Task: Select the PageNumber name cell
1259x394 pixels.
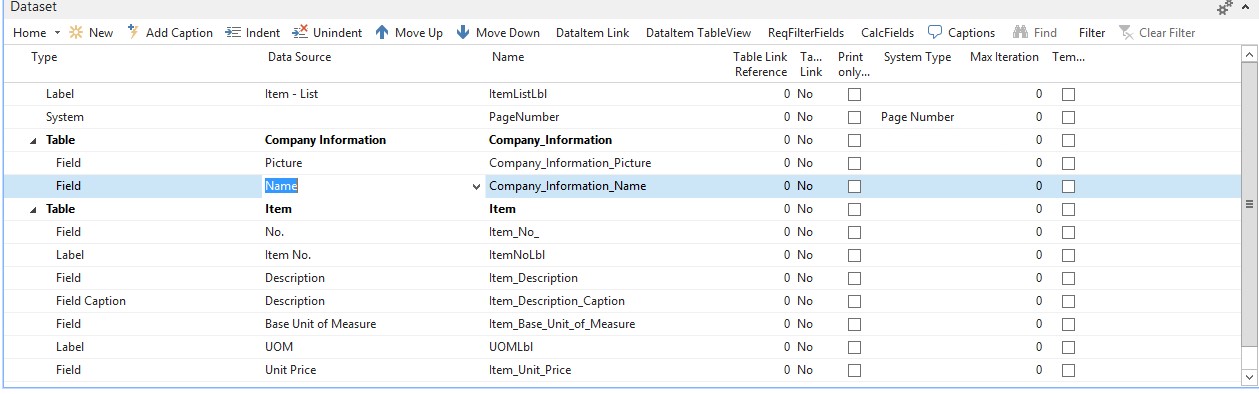Action: pos(524,117)
